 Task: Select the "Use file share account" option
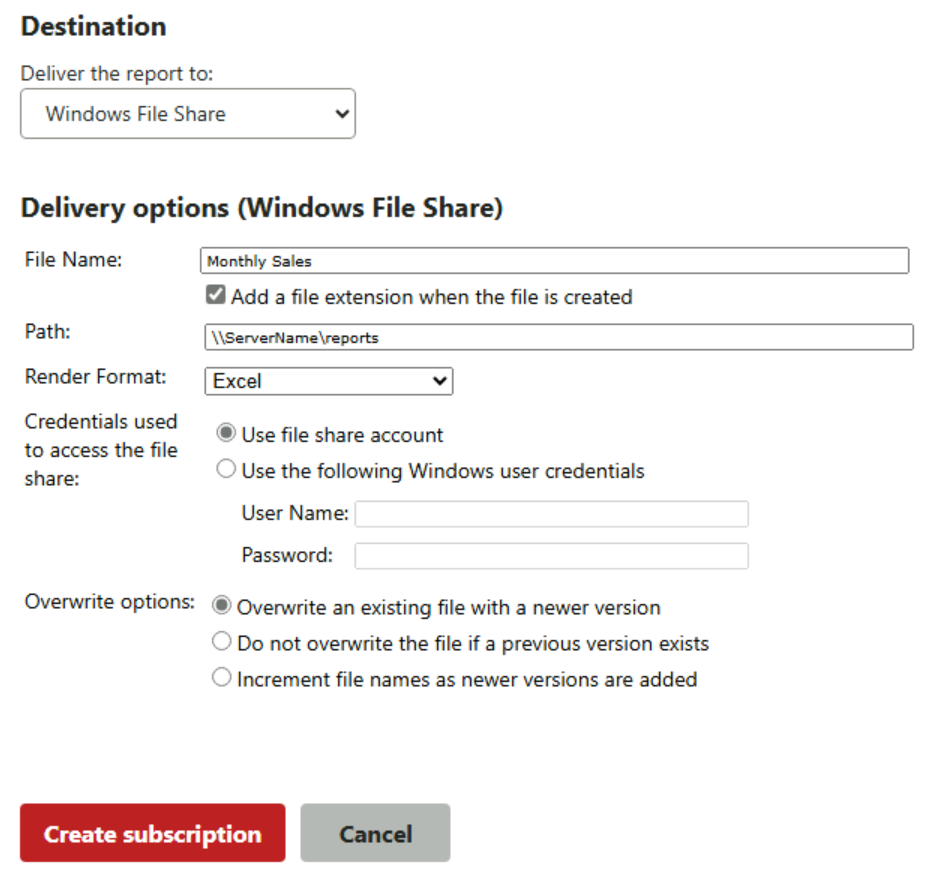226,432
